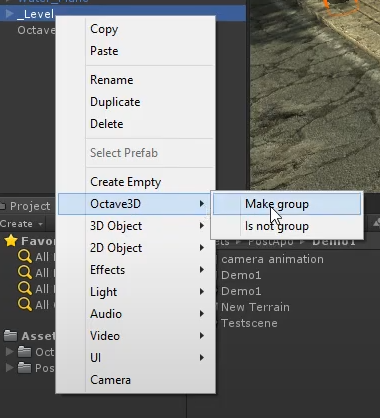Expand the Oct folder triangle
Viewport: 380px width, 418px height.
(x=10, y=351)
